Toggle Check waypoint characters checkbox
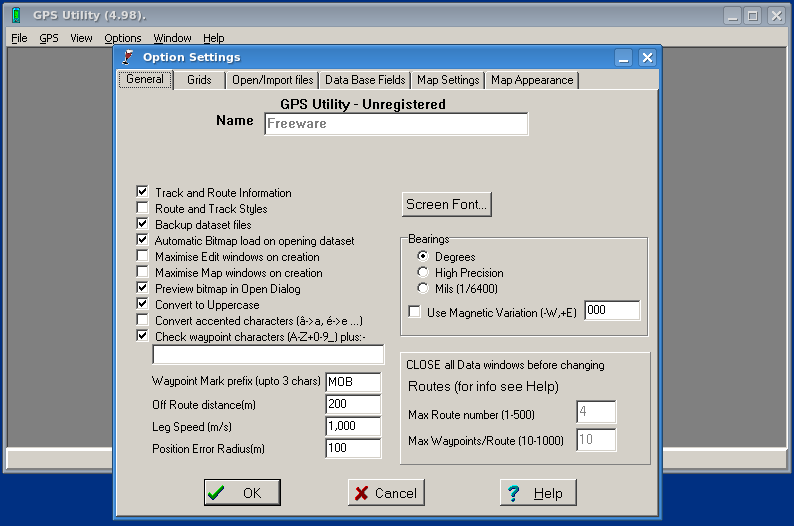Screen dimensions: 794x526 click(142, 336)
